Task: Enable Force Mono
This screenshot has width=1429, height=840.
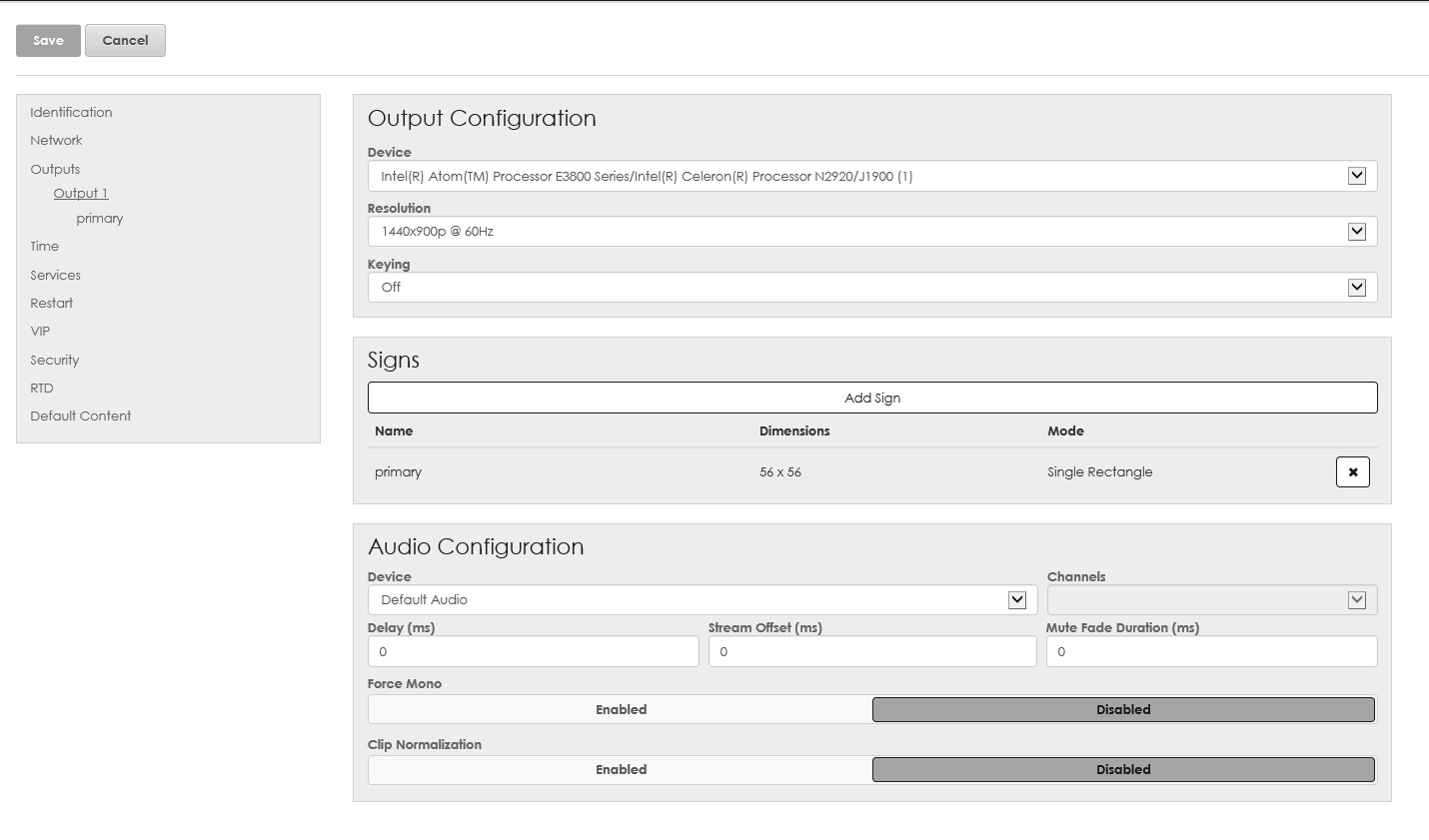Action: coord(621,710)
